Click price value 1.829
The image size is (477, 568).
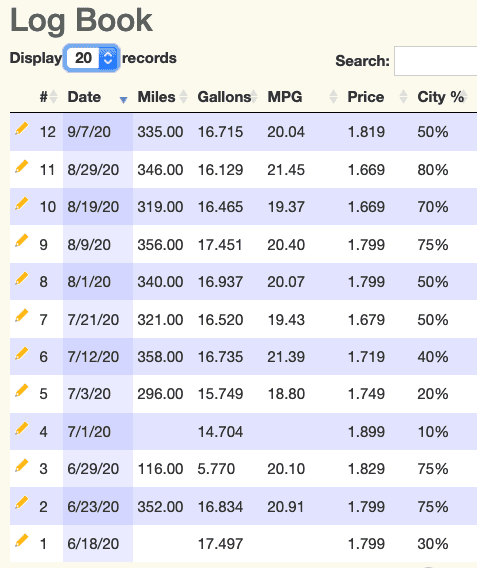pos(366,469)
